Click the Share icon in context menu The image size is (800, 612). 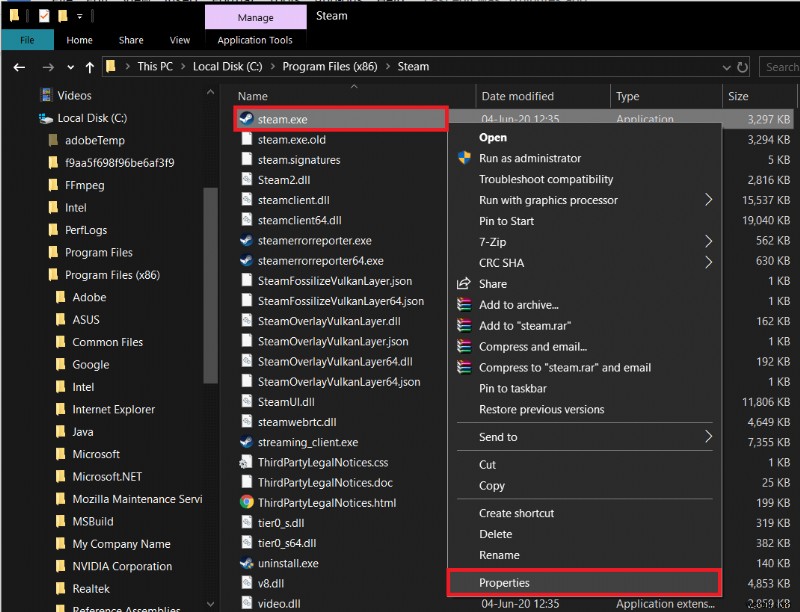463,284
